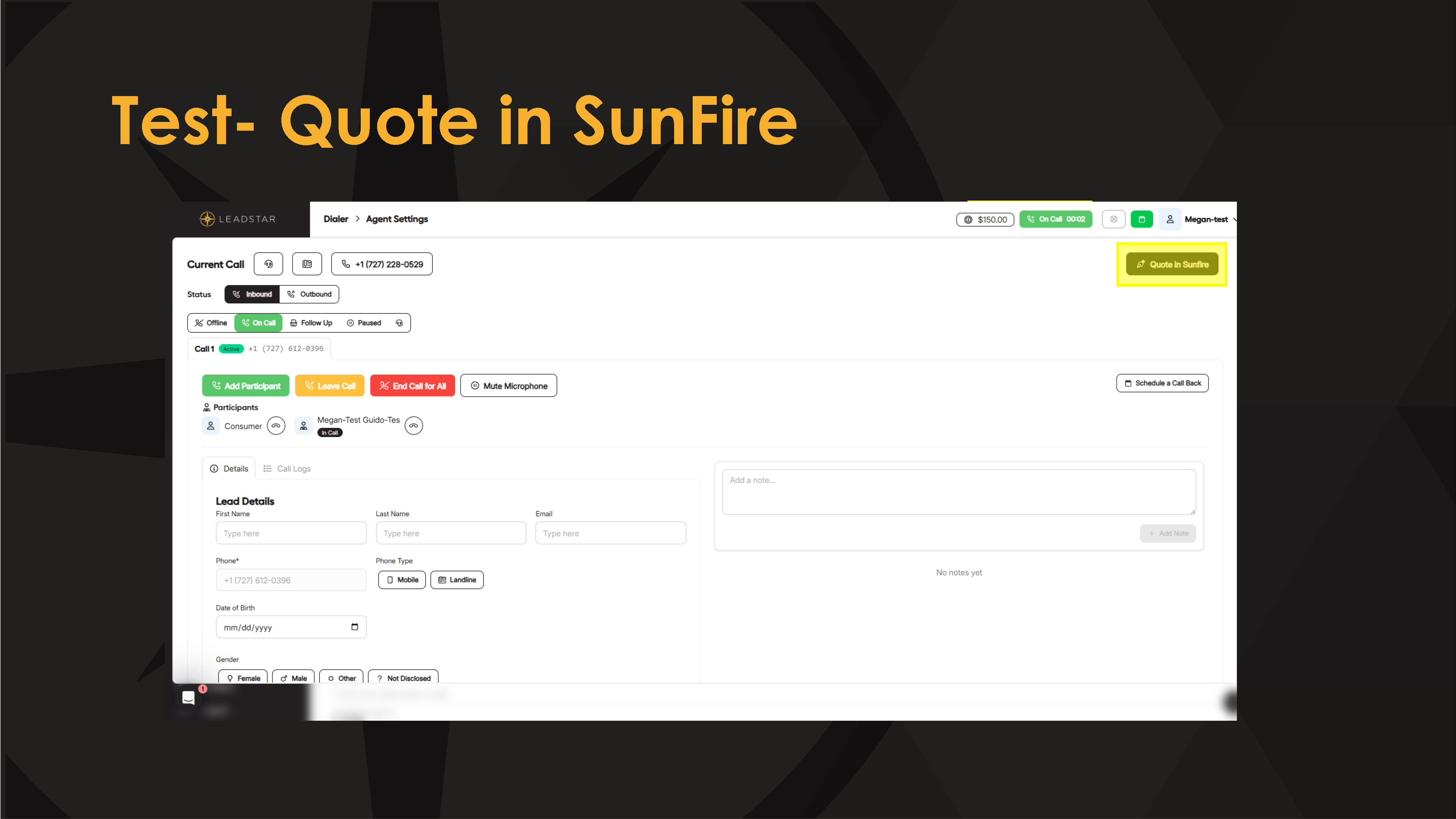Click the Consumer participant avatar icon

(x=211, y=426)
